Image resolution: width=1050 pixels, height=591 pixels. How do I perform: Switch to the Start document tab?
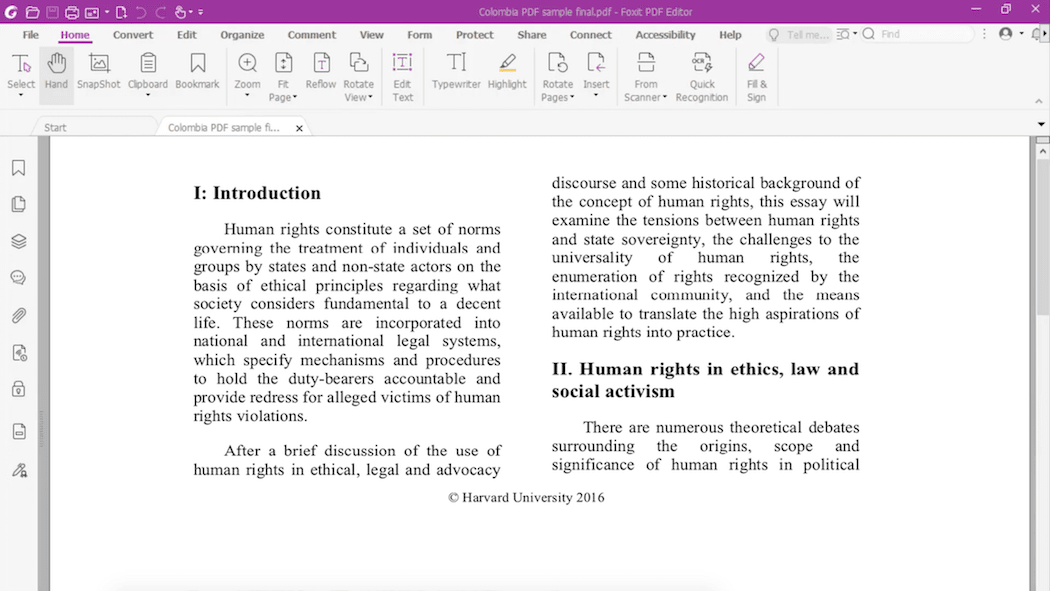pyautogui.click(x=55, y=128)
